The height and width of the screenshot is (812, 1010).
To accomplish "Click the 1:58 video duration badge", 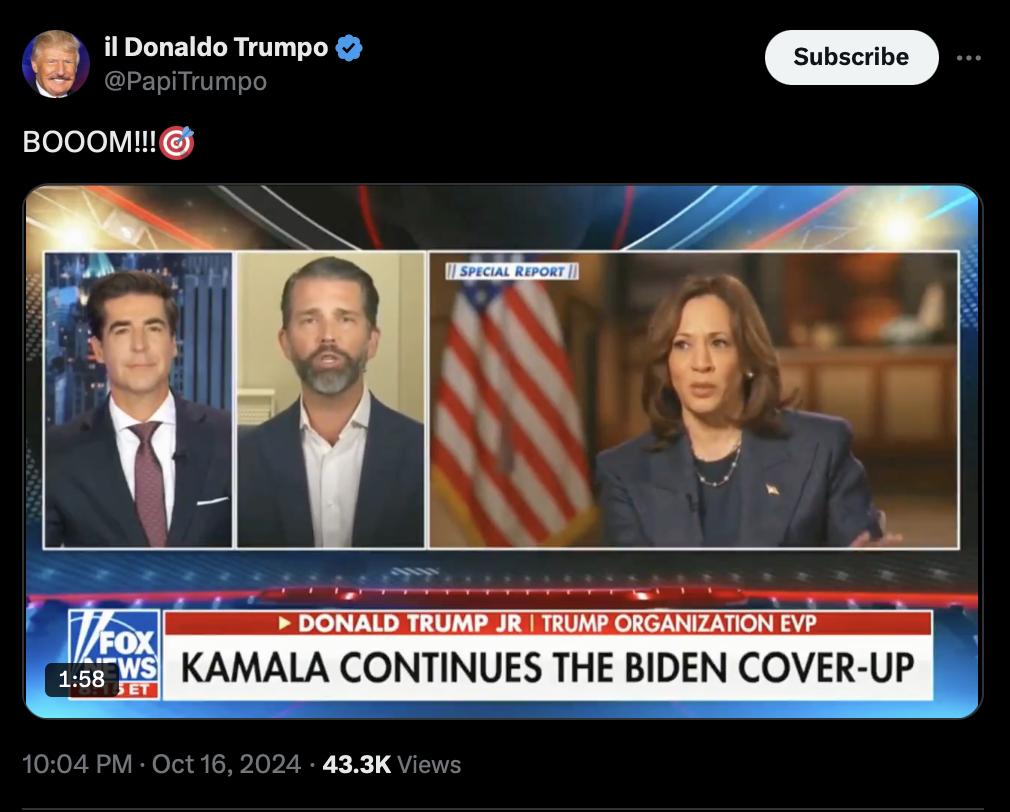I will tap(81, 679).
